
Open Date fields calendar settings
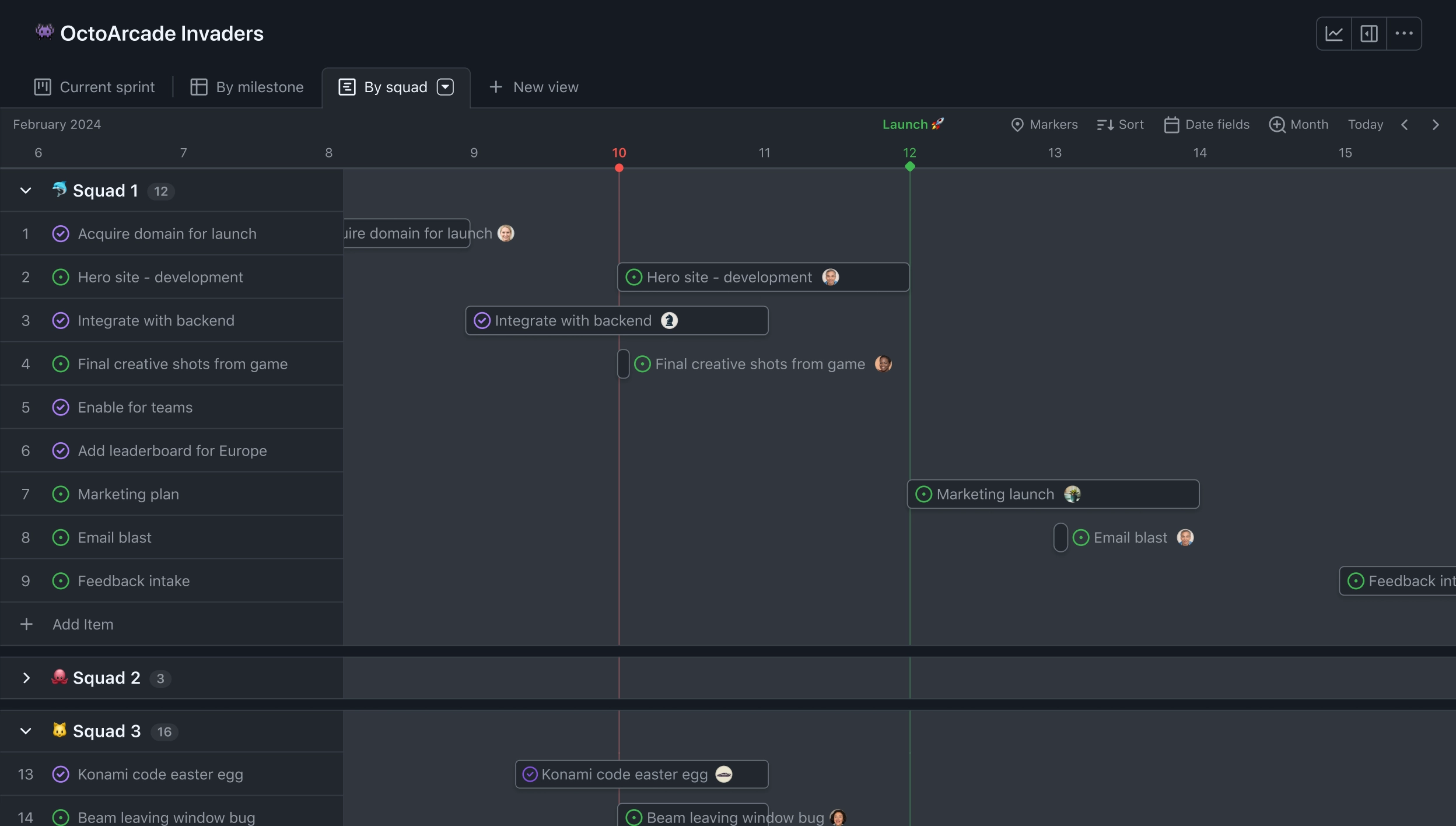point(1206,125)
